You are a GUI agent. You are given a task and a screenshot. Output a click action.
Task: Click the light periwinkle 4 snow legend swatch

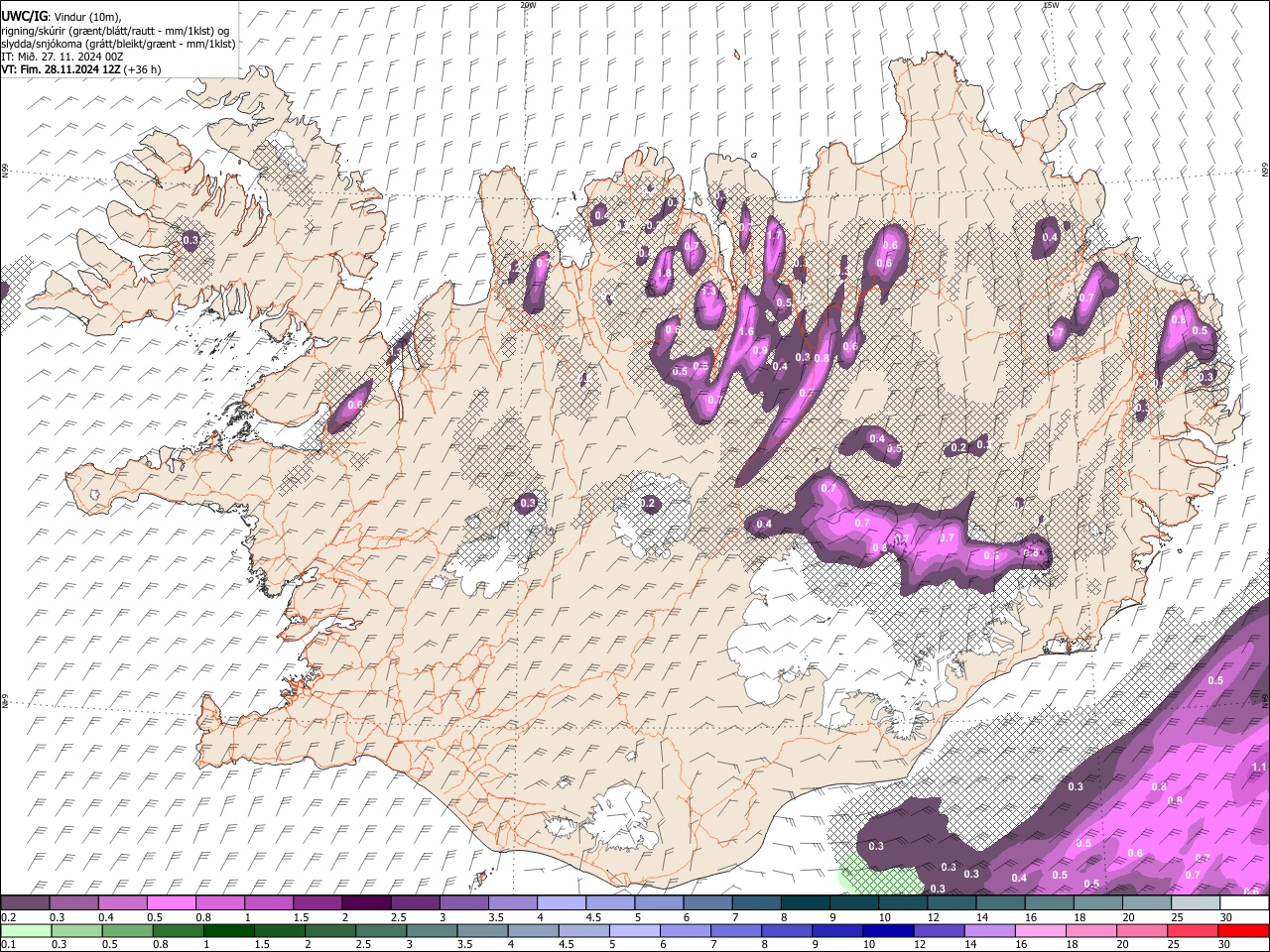562,903
